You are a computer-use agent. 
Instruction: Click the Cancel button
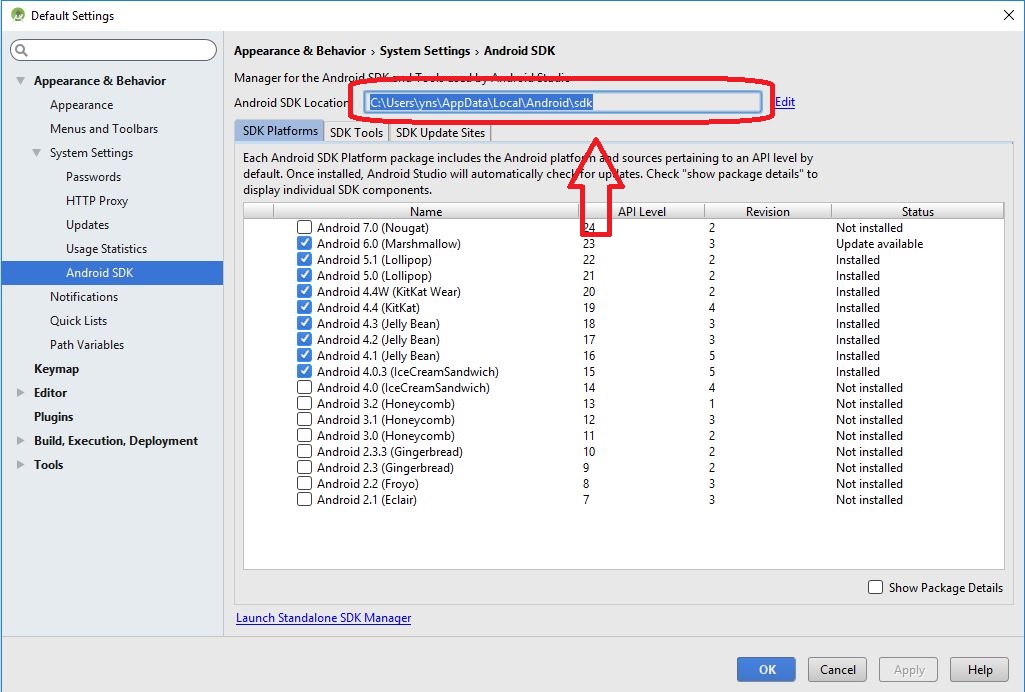point(837,670)
